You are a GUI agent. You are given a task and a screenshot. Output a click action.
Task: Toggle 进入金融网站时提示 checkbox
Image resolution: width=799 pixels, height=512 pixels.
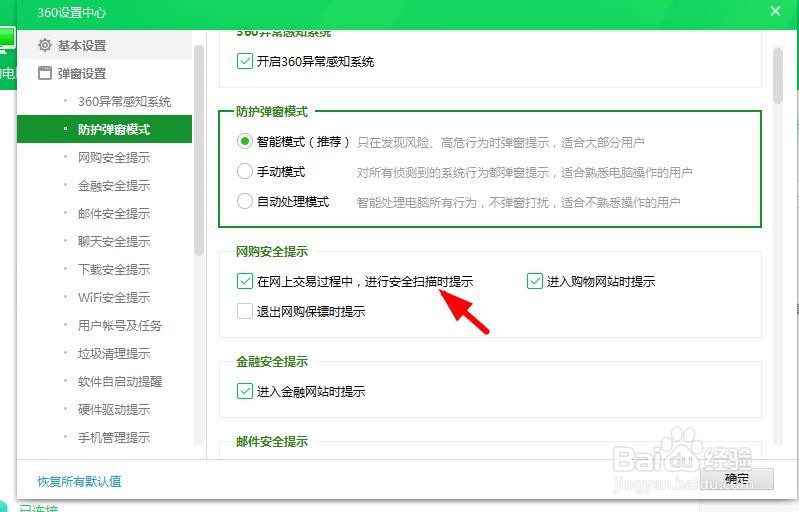coord(245,391)
